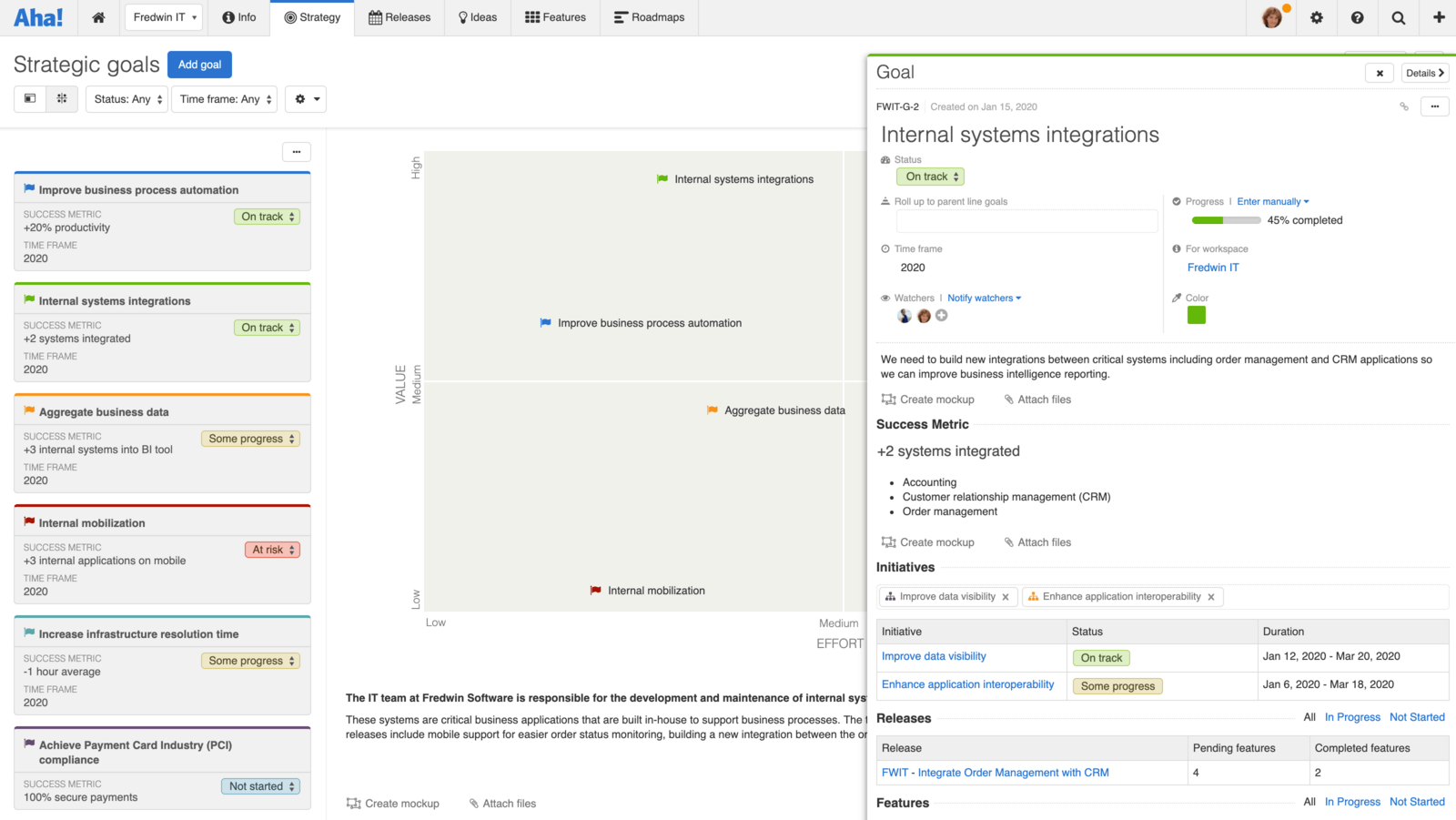
Task: Open the goal panel more options ellipsis
Action: (1435, 106)
